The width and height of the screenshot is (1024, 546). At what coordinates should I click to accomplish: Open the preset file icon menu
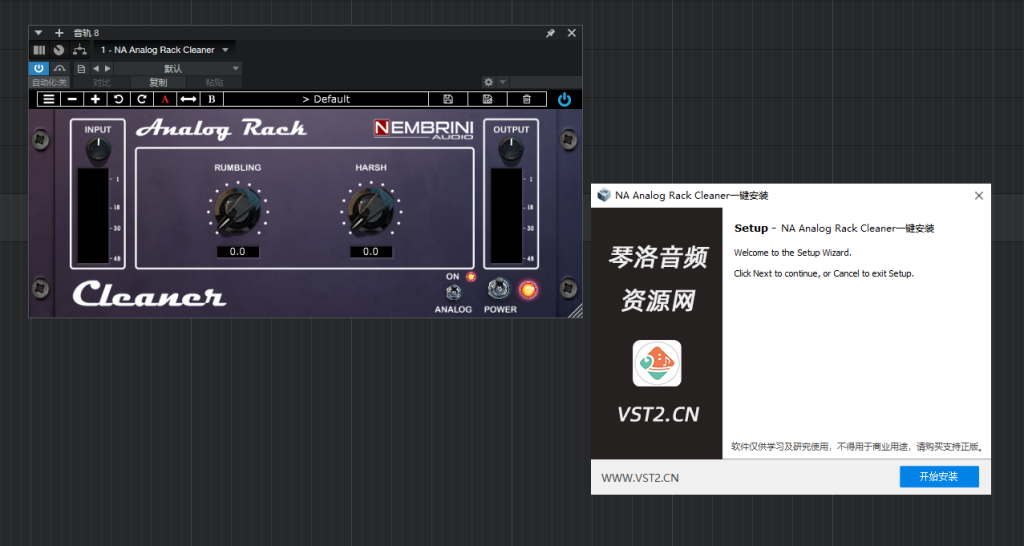point(81,69)
